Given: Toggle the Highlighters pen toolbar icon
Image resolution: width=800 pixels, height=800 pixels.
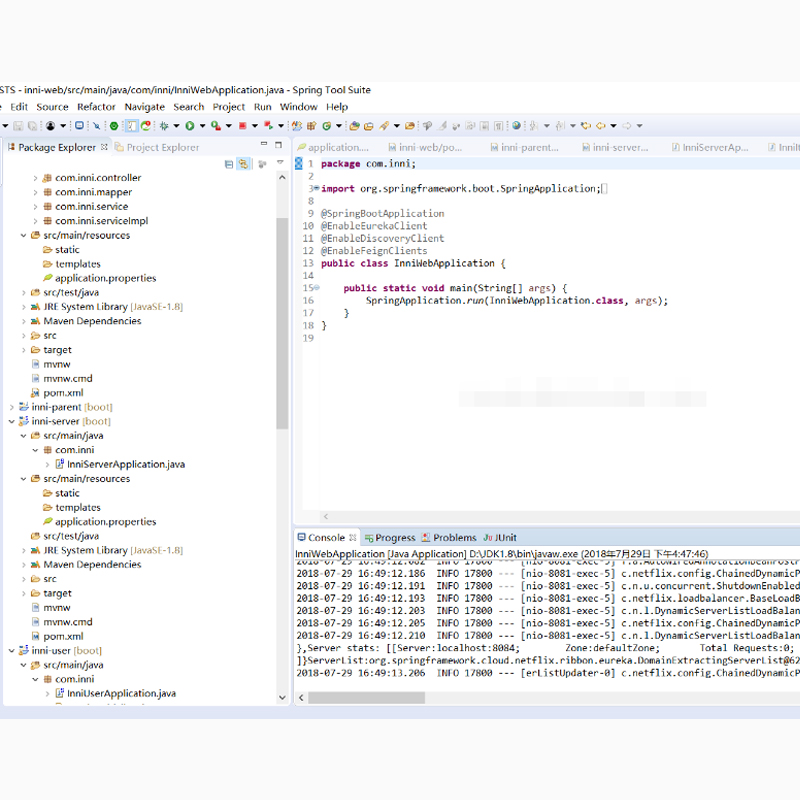Looking at the screenshot, I should pyautogui.click(x=441, y=126).
